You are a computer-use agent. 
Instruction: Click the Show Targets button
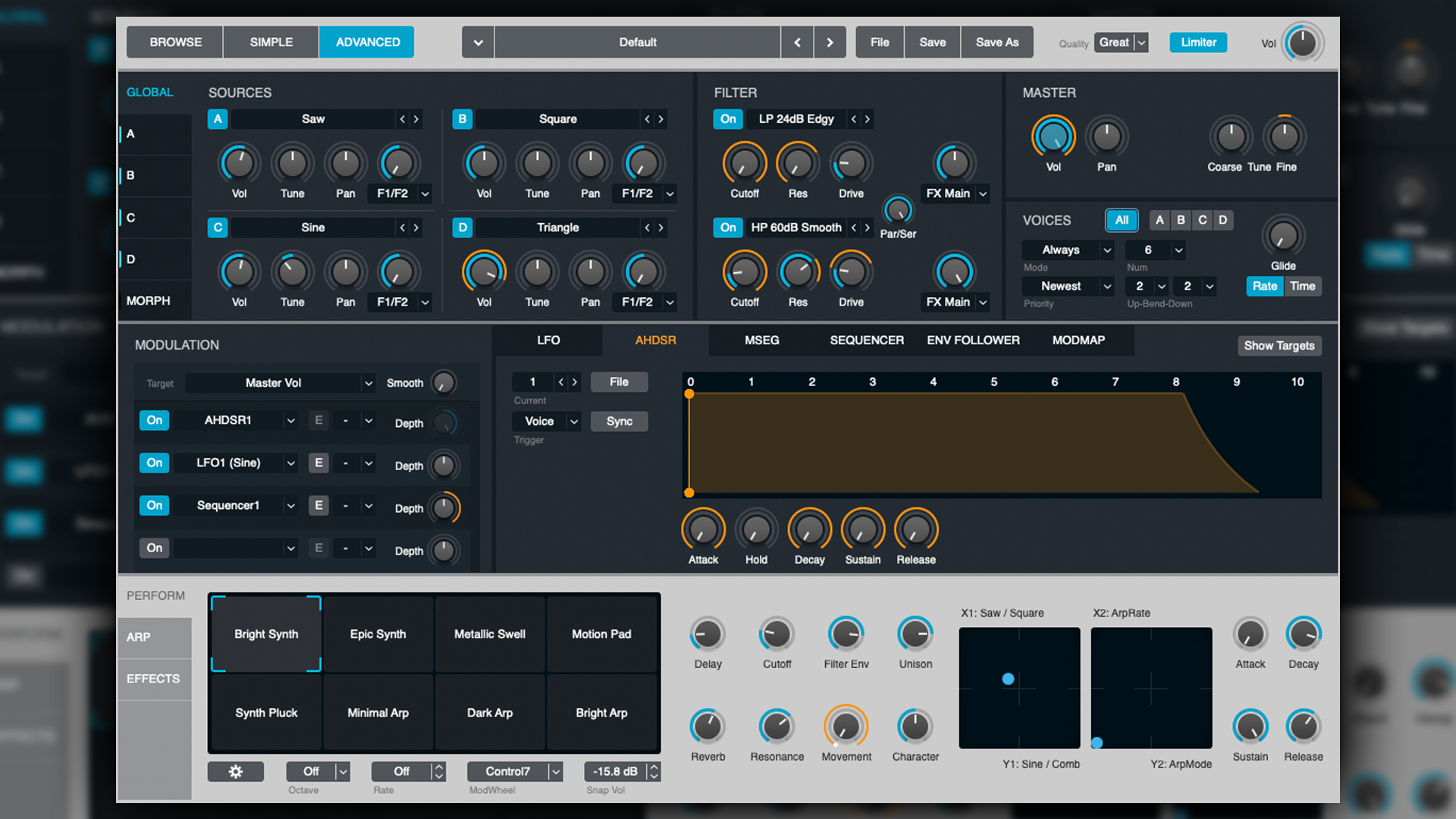tap(1279, 345)
